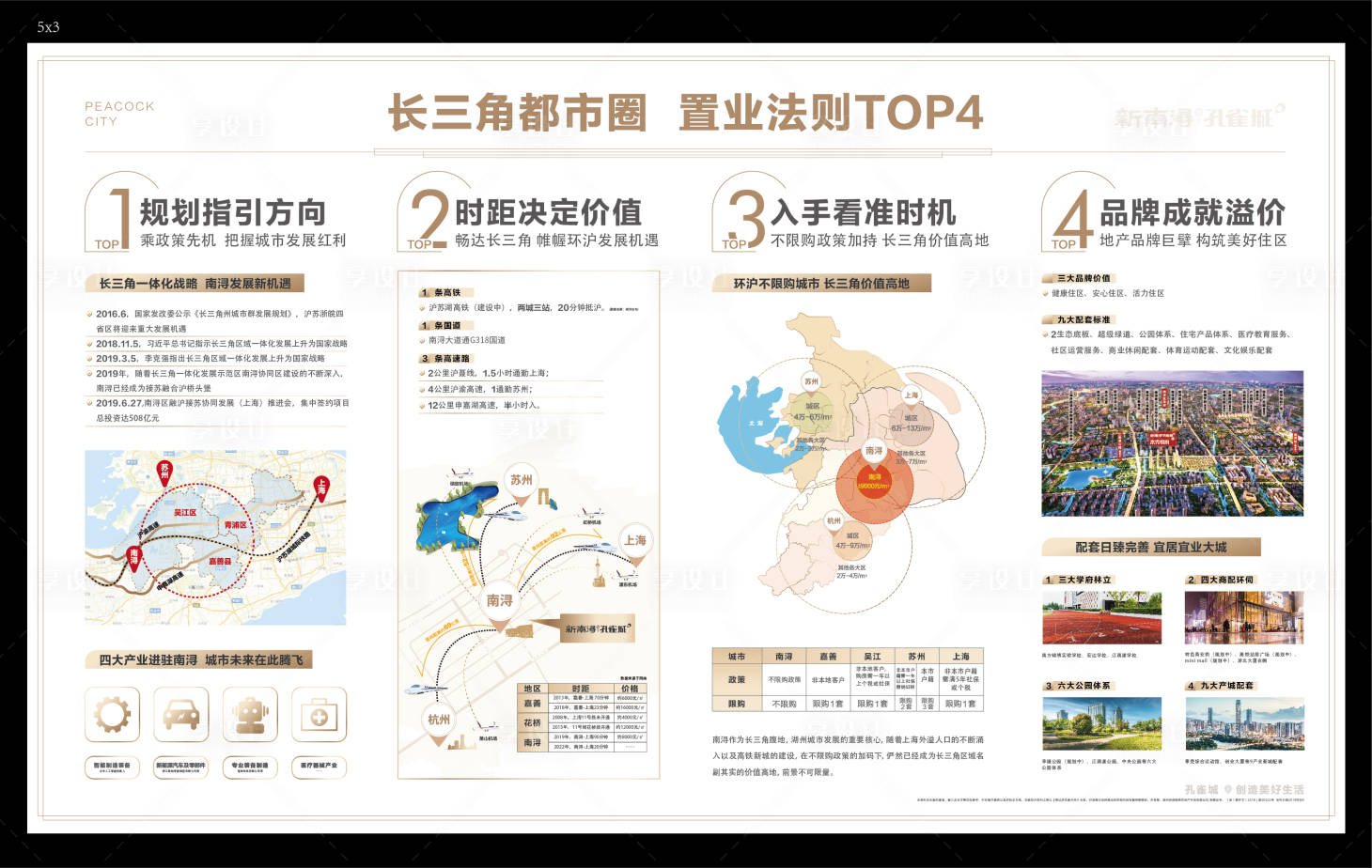Click the 长三角一体化战略 南浔发展新机遇 banner
The image size is (1372, 868).
[x=195, y=283]
